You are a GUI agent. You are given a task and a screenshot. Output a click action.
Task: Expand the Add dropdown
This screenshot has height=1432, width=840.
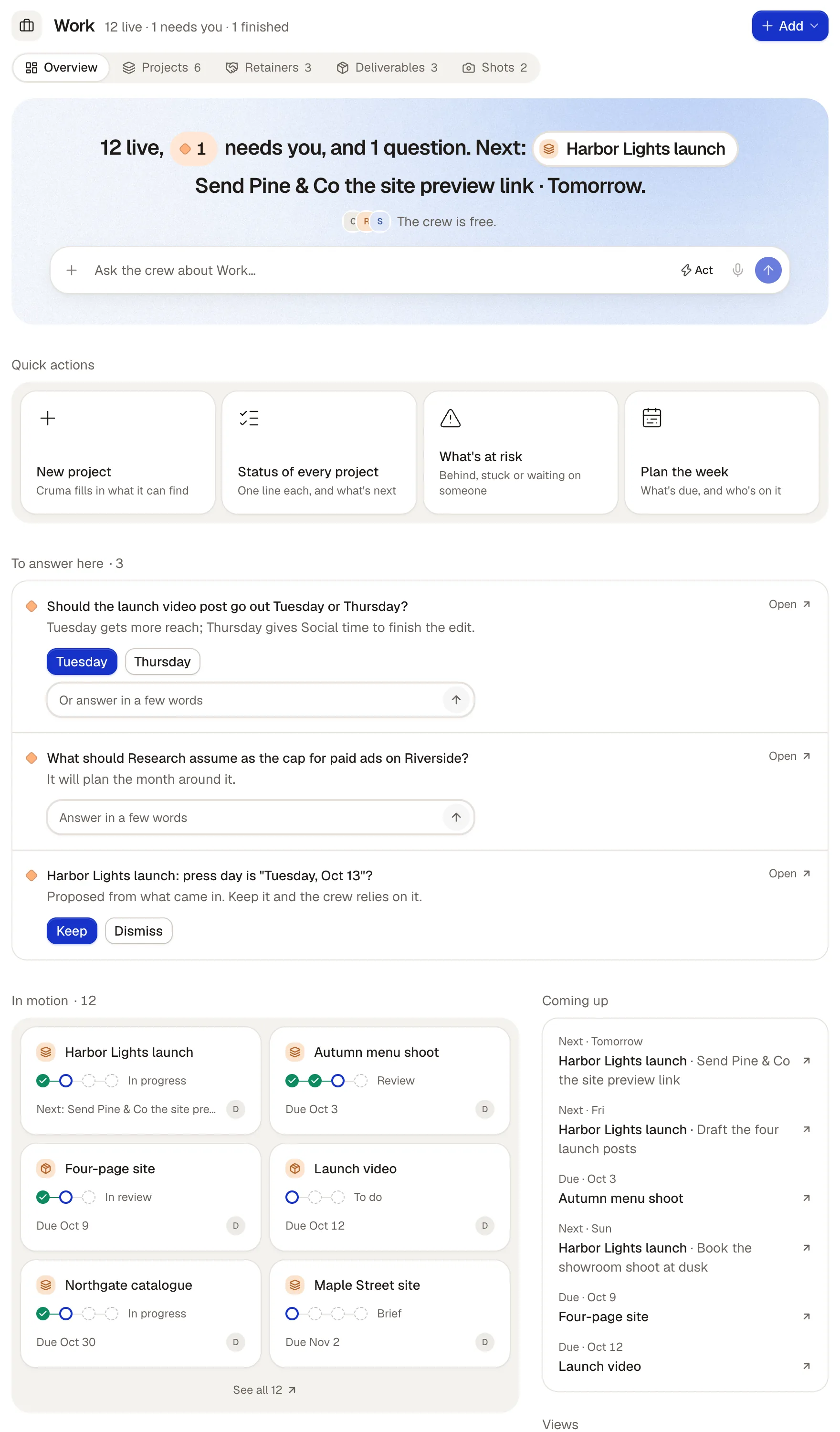pyautogui.click(x=789, y=26)
